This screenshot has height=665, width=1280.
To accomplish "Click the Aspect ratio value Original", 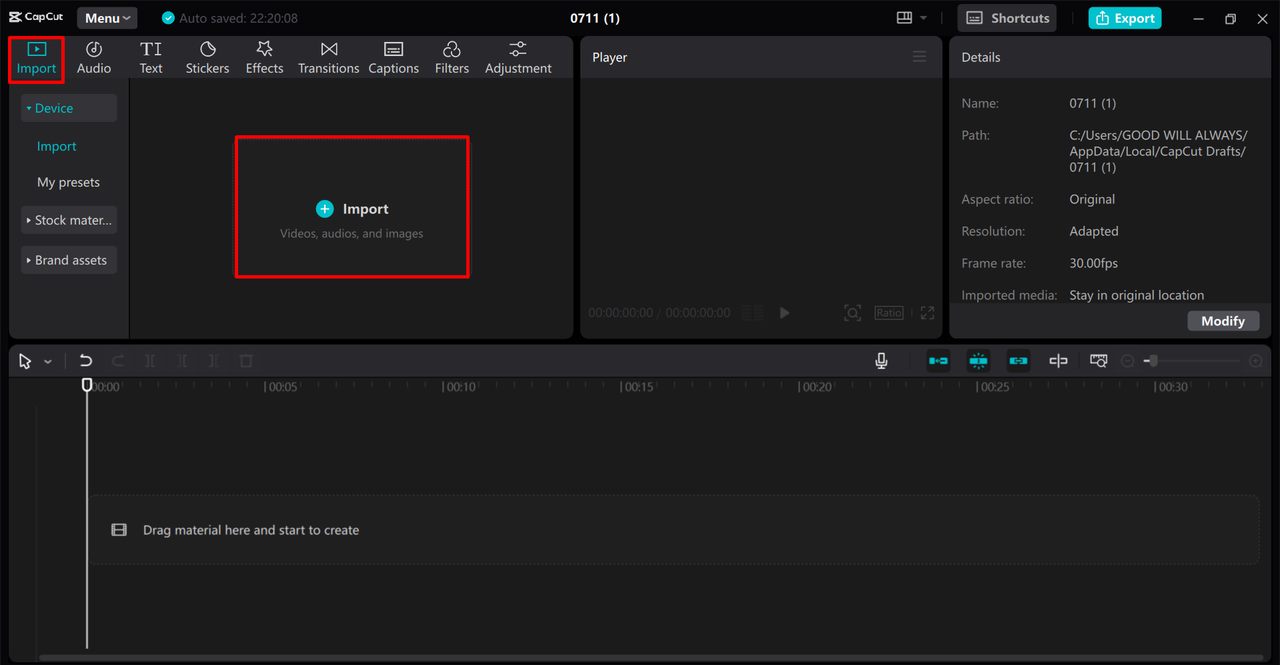I will tap(1092, 199).
